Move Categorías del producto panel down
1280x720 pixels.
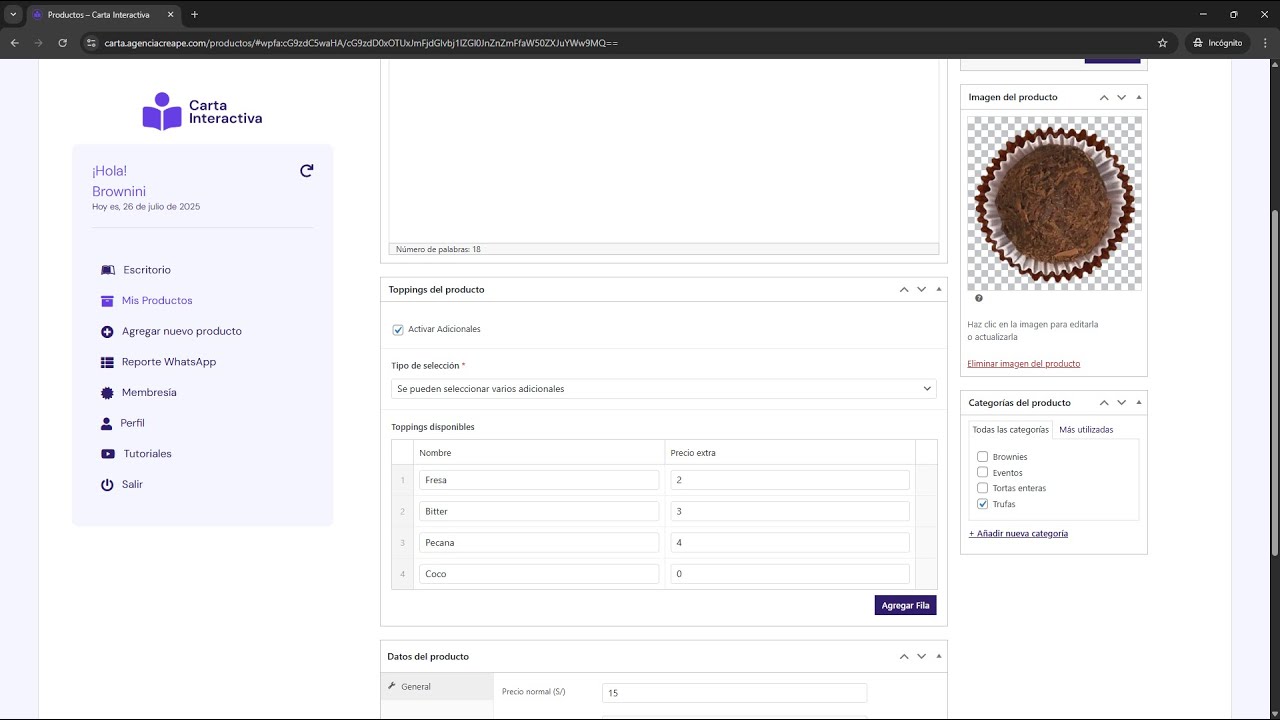1121,402
